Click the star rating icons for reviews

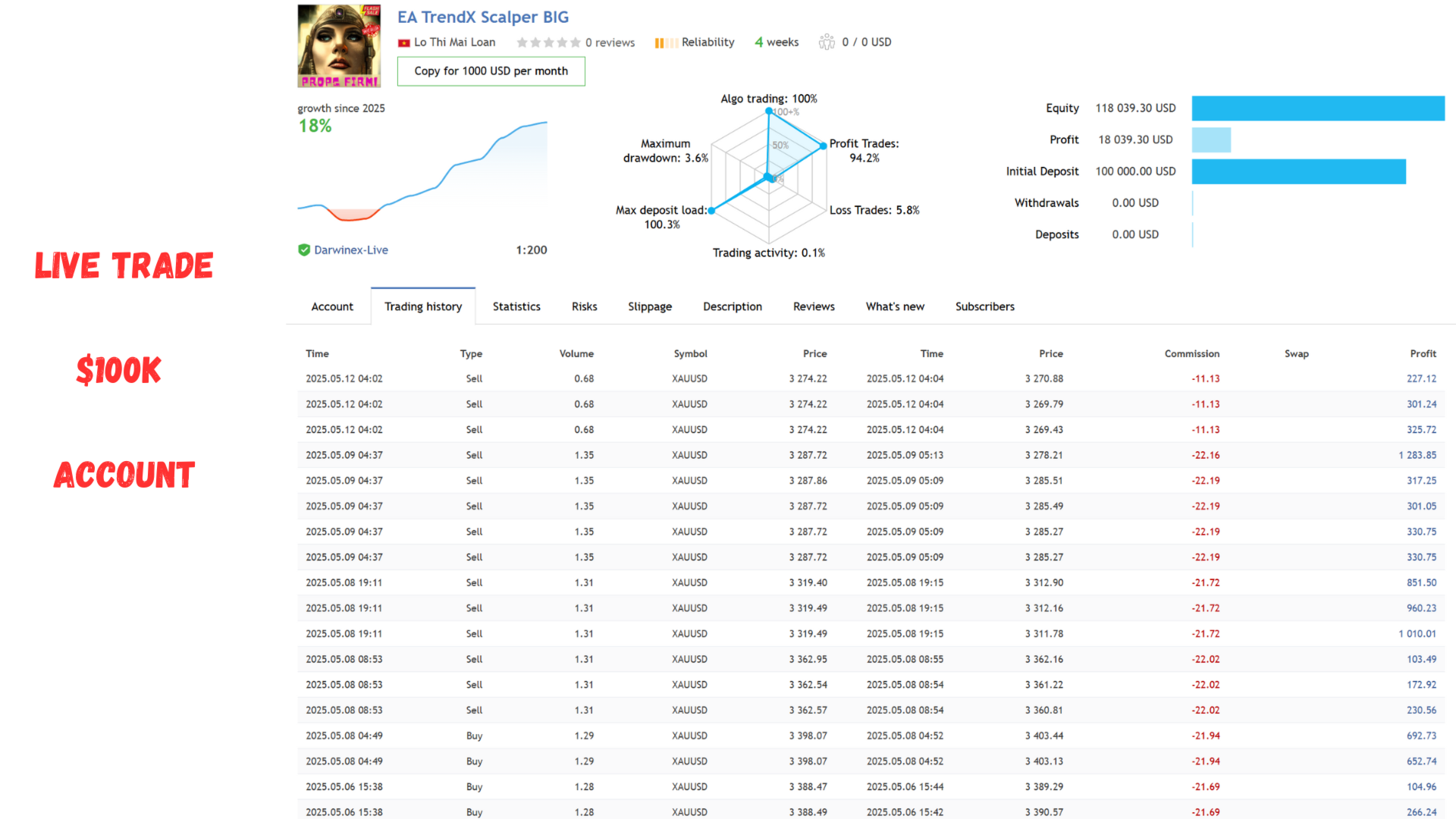548,42
